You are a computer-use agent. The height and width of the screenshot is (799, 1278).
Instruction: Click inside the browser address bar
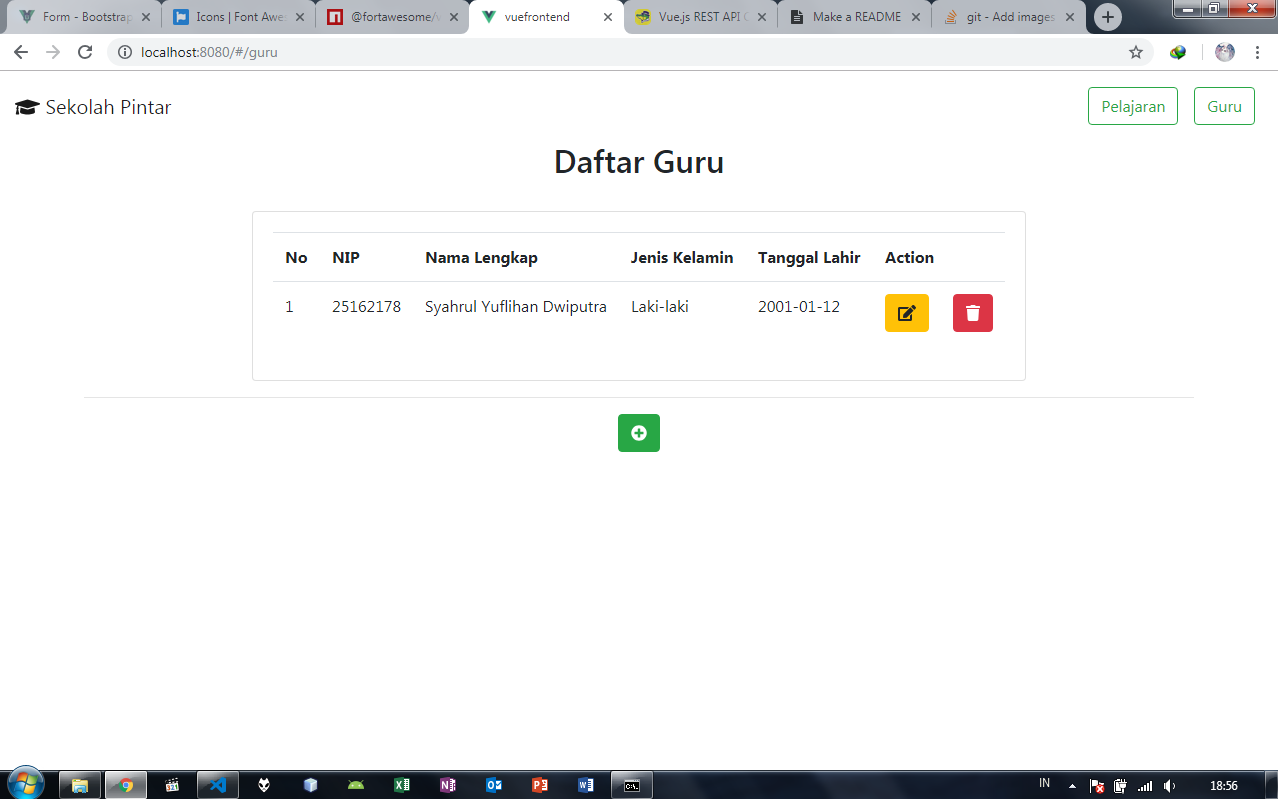pyautogui.click(x=400, y=52)
